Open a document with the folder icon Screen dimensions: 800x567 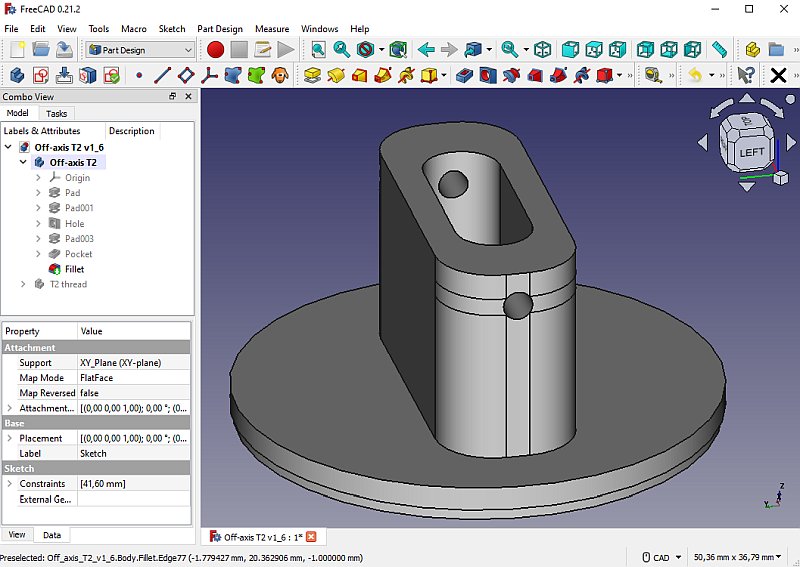[x=41, y=50]
